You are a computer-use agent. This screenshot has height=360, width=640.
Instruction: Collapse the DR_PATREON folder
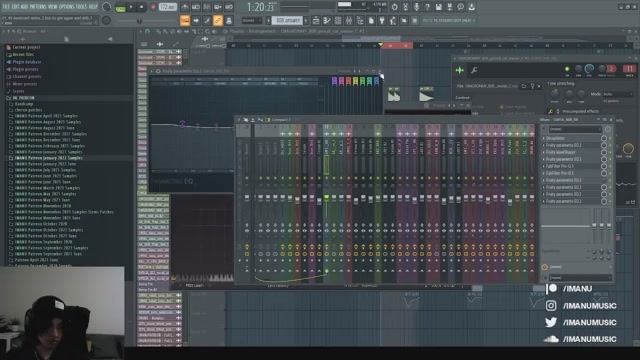coord(24,98)
